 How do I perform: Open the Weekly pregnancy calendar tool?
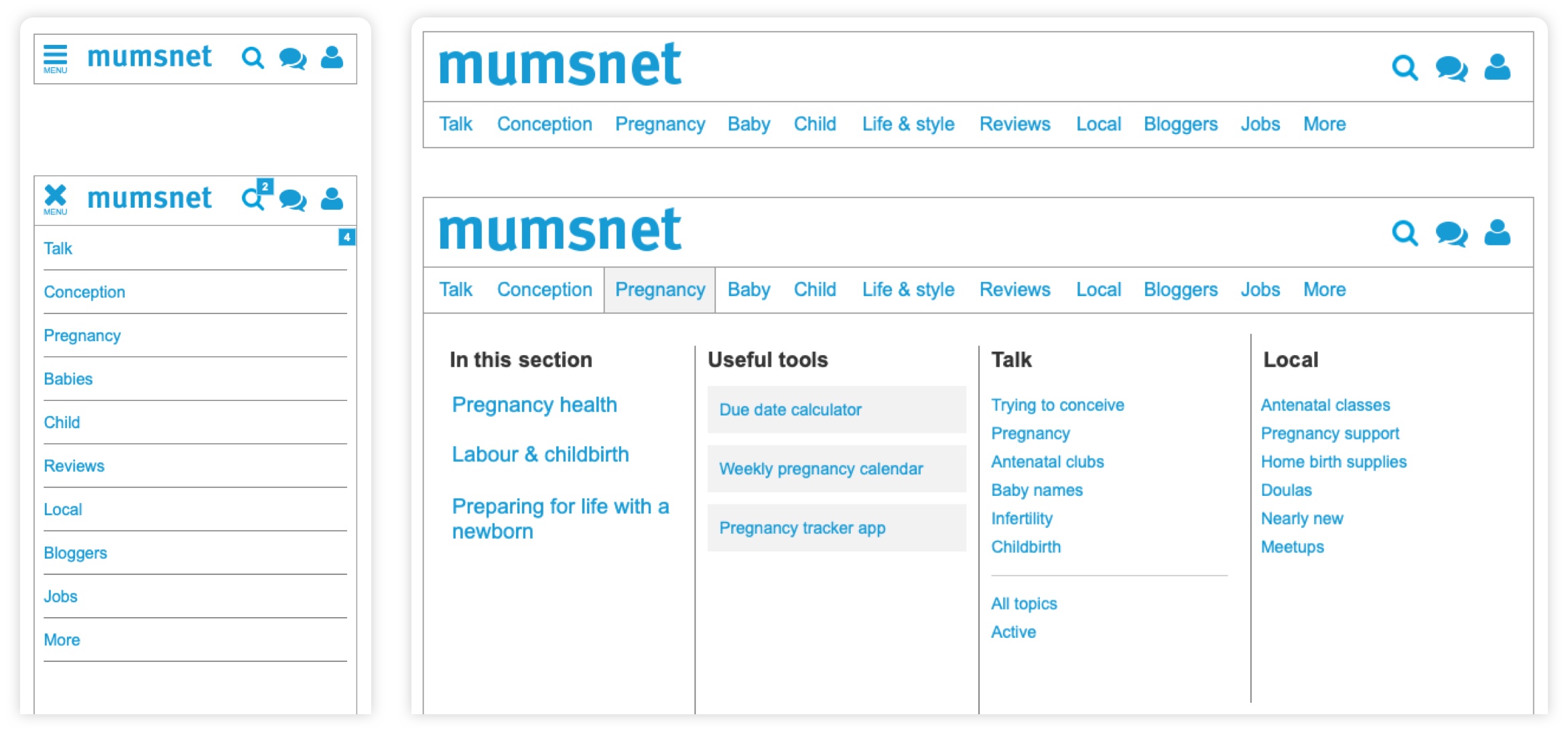click(821, 469)
